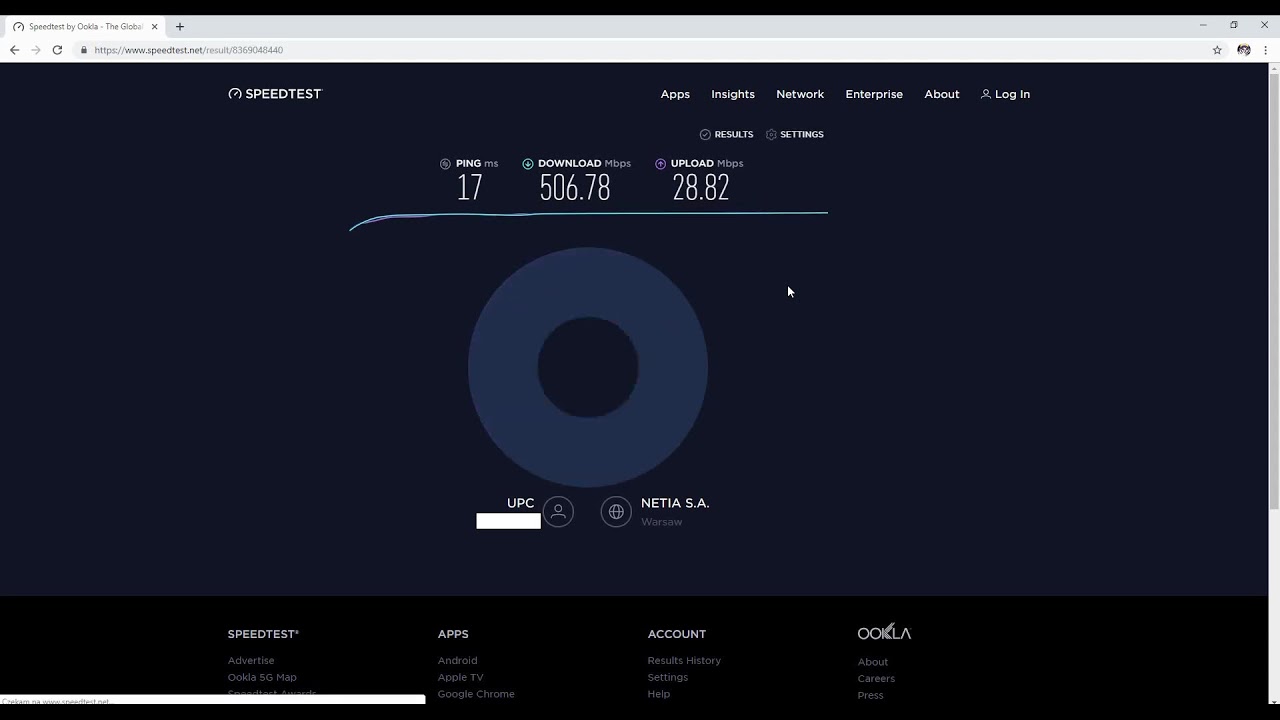Click the ping value 17

470,187
